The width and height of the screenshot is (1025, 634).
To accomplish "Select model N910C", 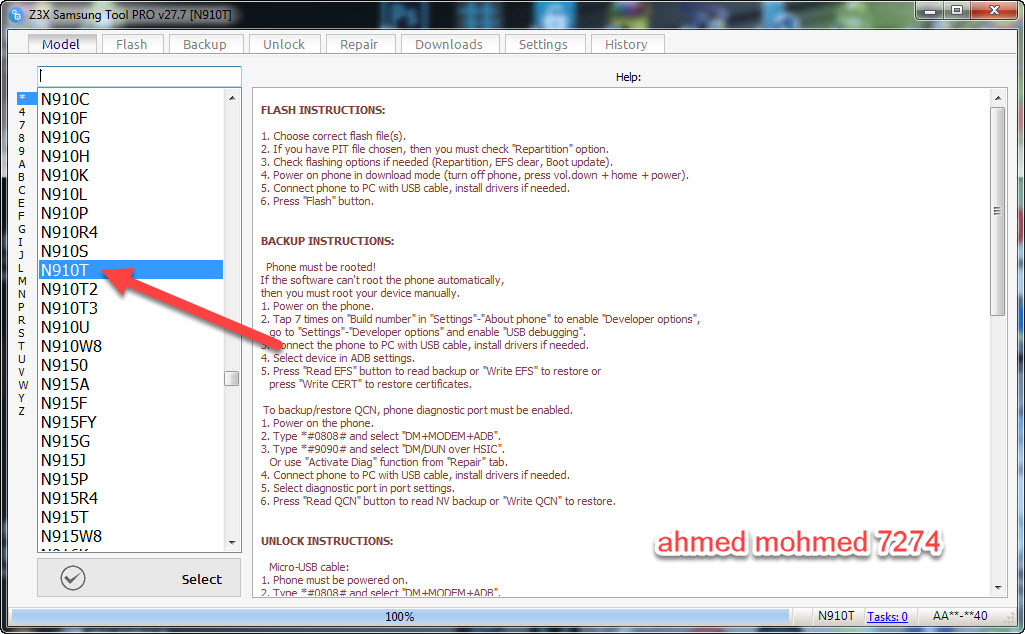I will point(131,99).
